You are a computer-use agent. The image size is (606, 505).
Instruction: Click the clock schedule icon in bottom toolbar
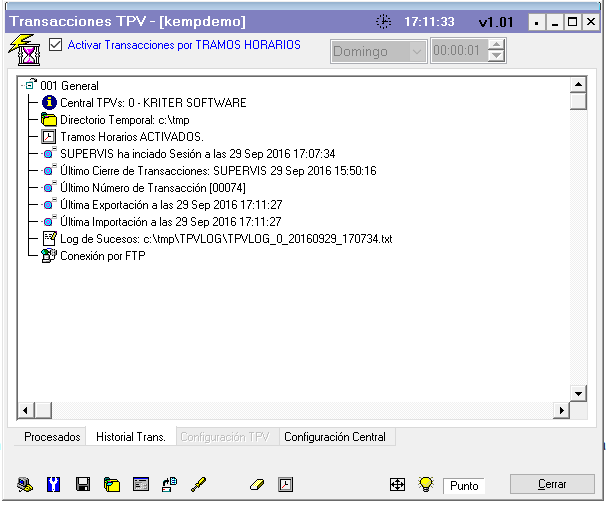(x=286, y=484)
